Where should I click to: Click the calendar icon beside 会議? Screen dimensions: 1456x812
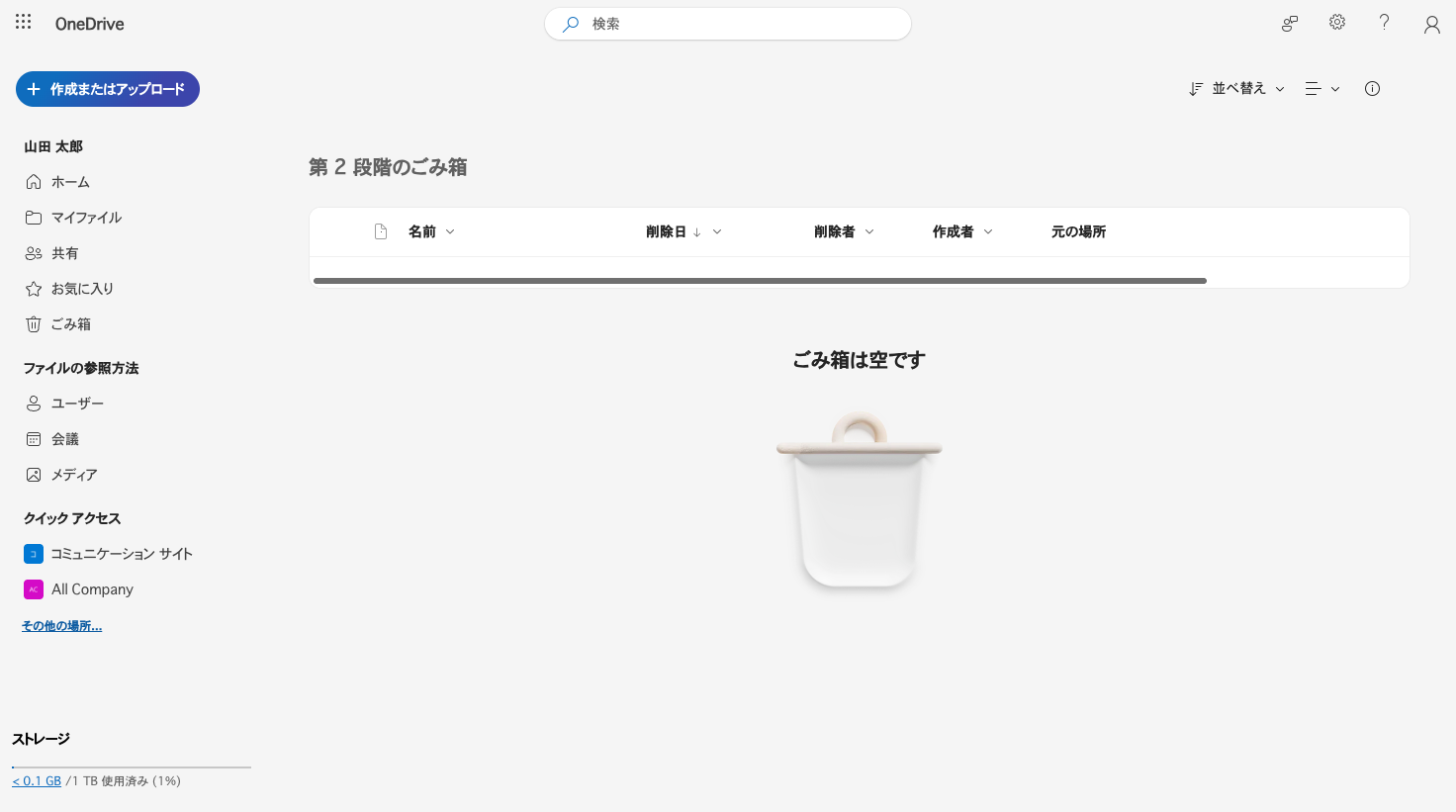pyautogui.click(x=34, y=439)
